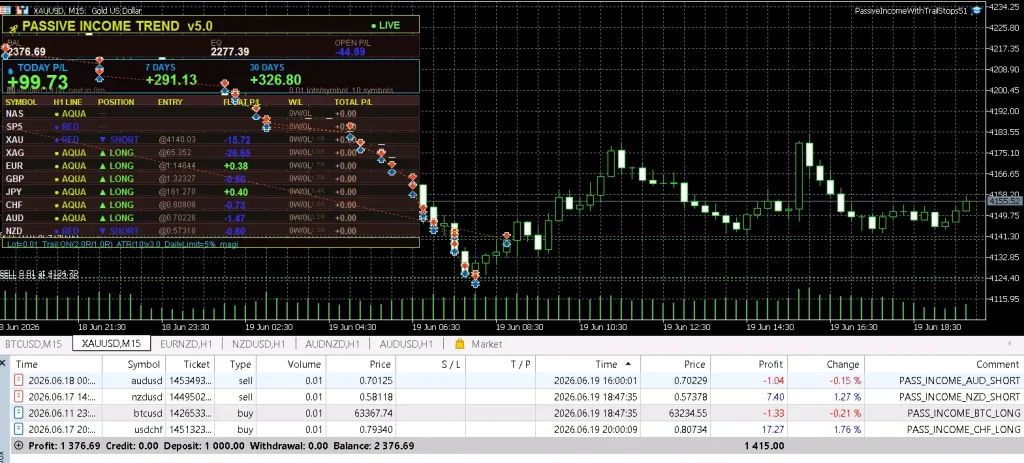1024x463 pixels.
Task: Click the down arrow of the NZD SHORT position
Action: [x=103, y=231]
